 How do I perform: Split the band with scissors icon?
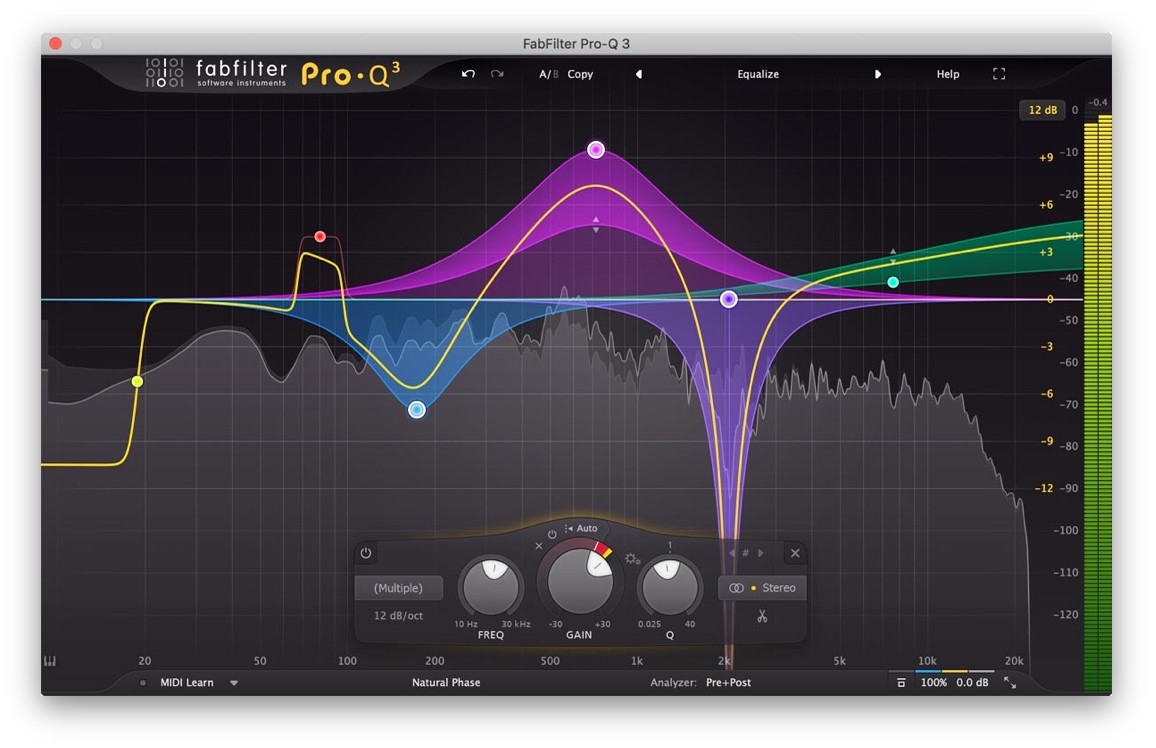tap(762, 616)
